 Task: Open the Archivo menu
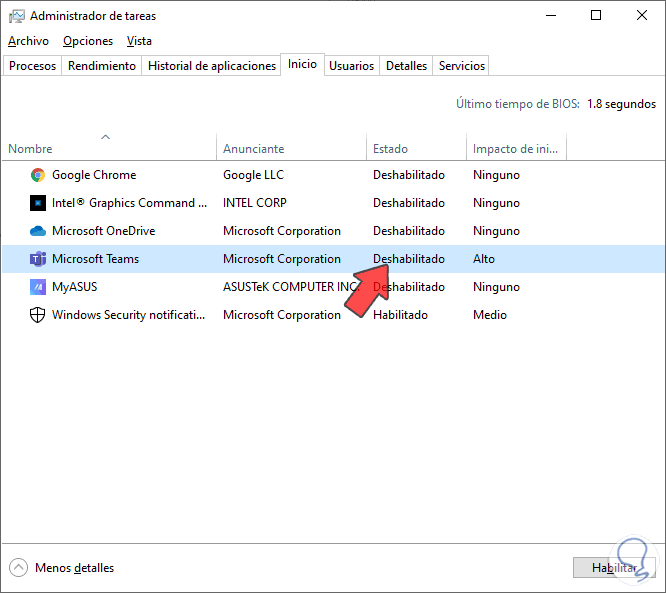pyautogui.click(x=28, y=41)
